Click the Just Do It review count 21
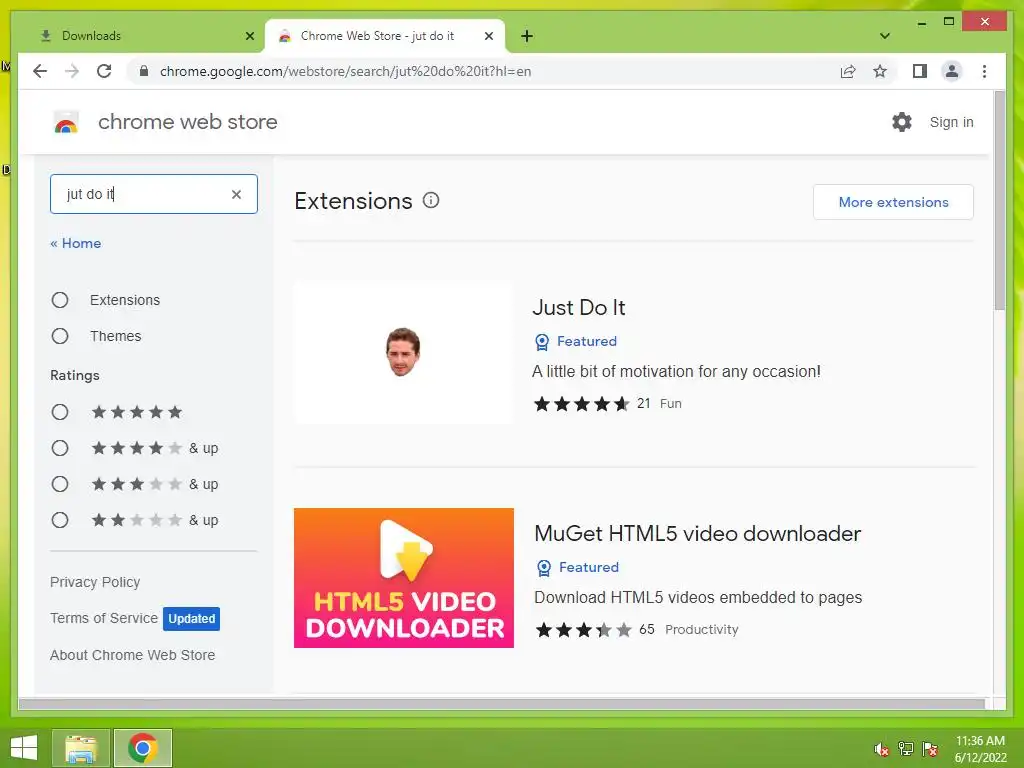 pos(643,404)
